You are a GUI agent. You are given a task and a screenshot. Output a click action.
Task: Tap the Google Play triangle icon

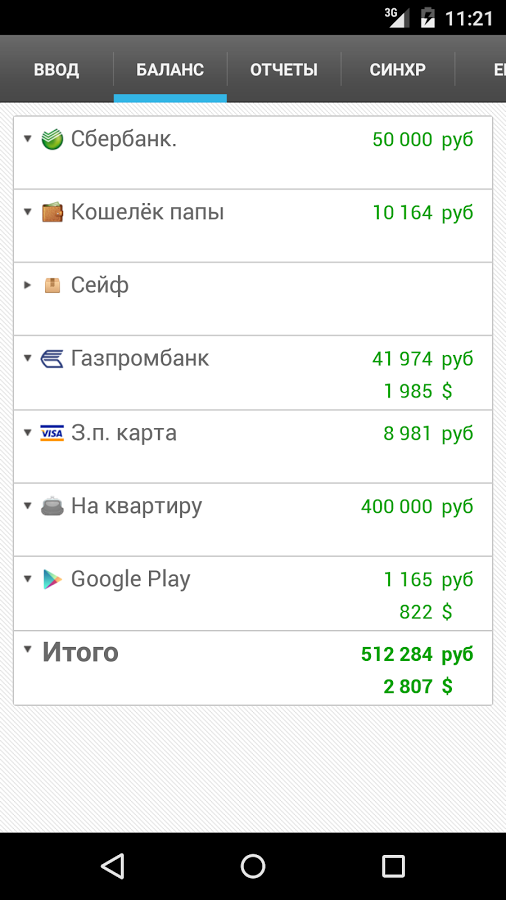tap(52, 580)
